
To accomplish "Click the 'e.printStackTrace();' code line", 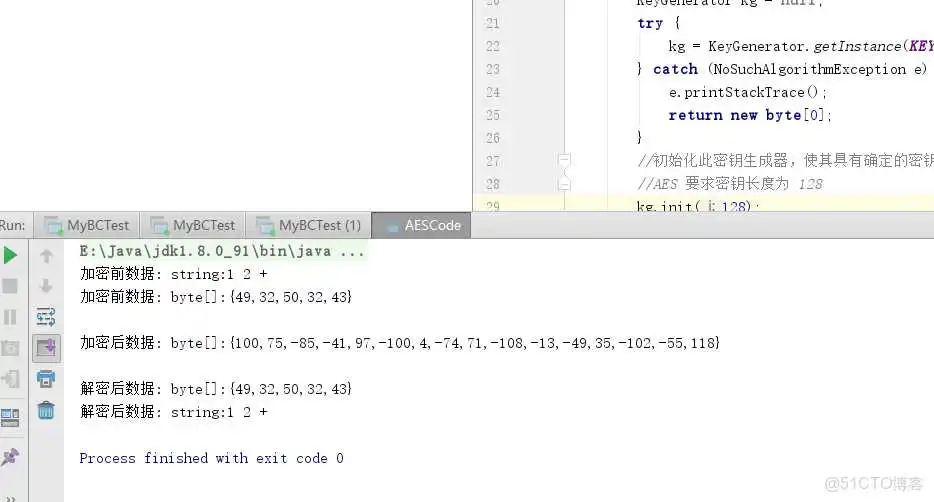I will [748, 92].
